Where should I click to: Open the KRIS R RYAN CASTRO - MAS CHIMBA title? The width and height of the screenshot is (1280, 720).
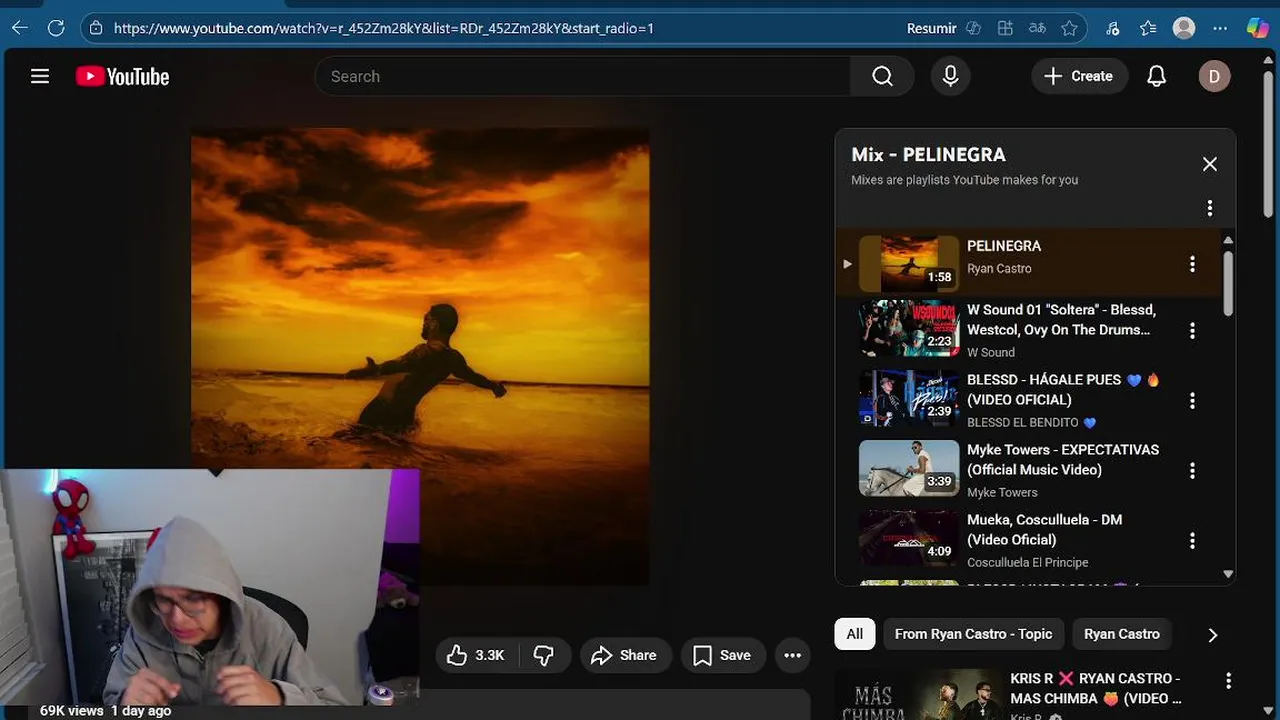pyautogui.click(x=1097, y=688)
